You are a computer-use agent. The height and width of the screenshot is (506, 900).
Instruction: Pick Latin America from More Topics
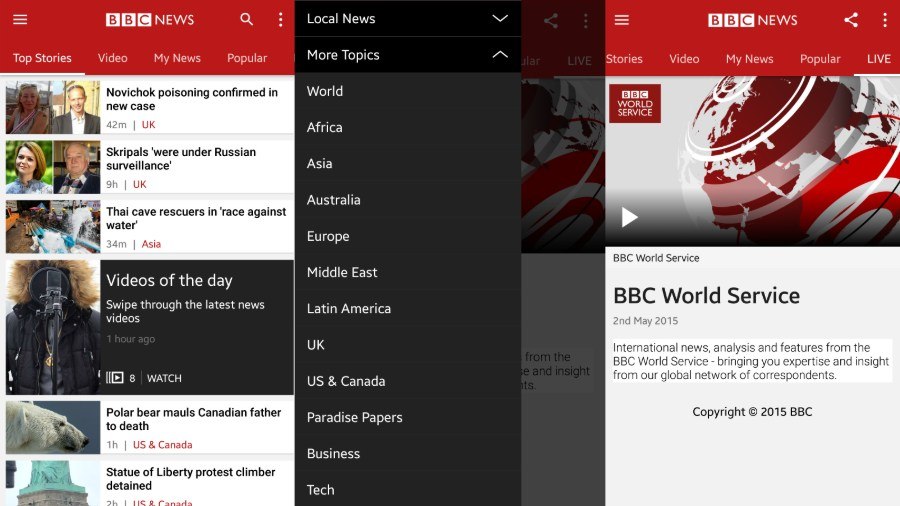348,308
